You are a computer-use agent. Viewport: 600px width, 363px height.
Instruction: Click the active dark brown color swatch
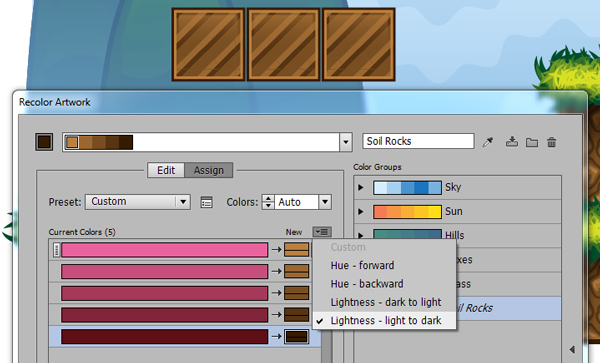44,142
